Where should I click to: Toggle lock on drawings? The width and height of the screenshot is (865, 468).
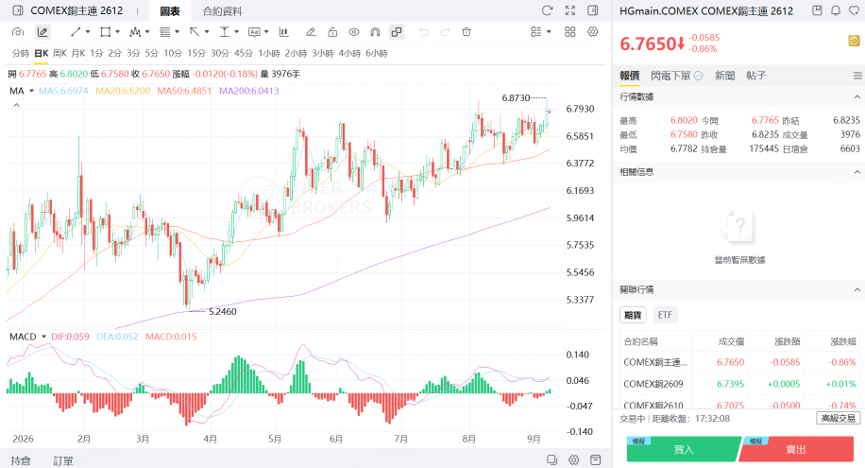[x=333, y=32]
